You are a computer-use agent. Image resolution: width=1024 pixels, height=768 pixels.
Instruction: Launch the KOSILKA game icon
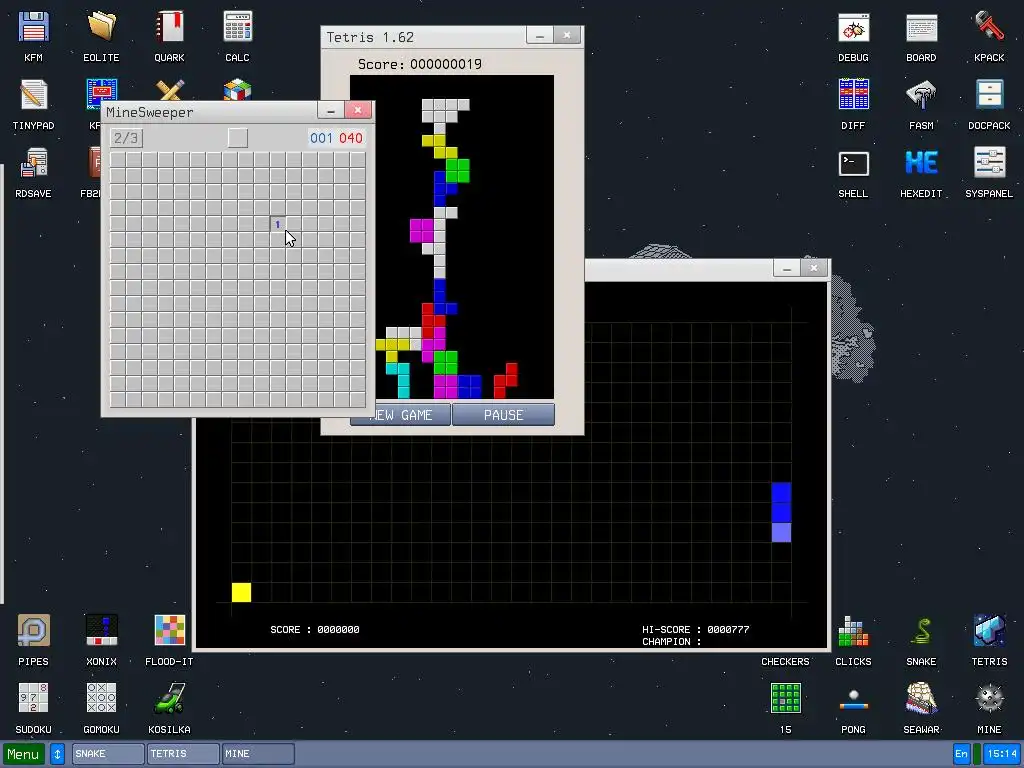[169, 708]
